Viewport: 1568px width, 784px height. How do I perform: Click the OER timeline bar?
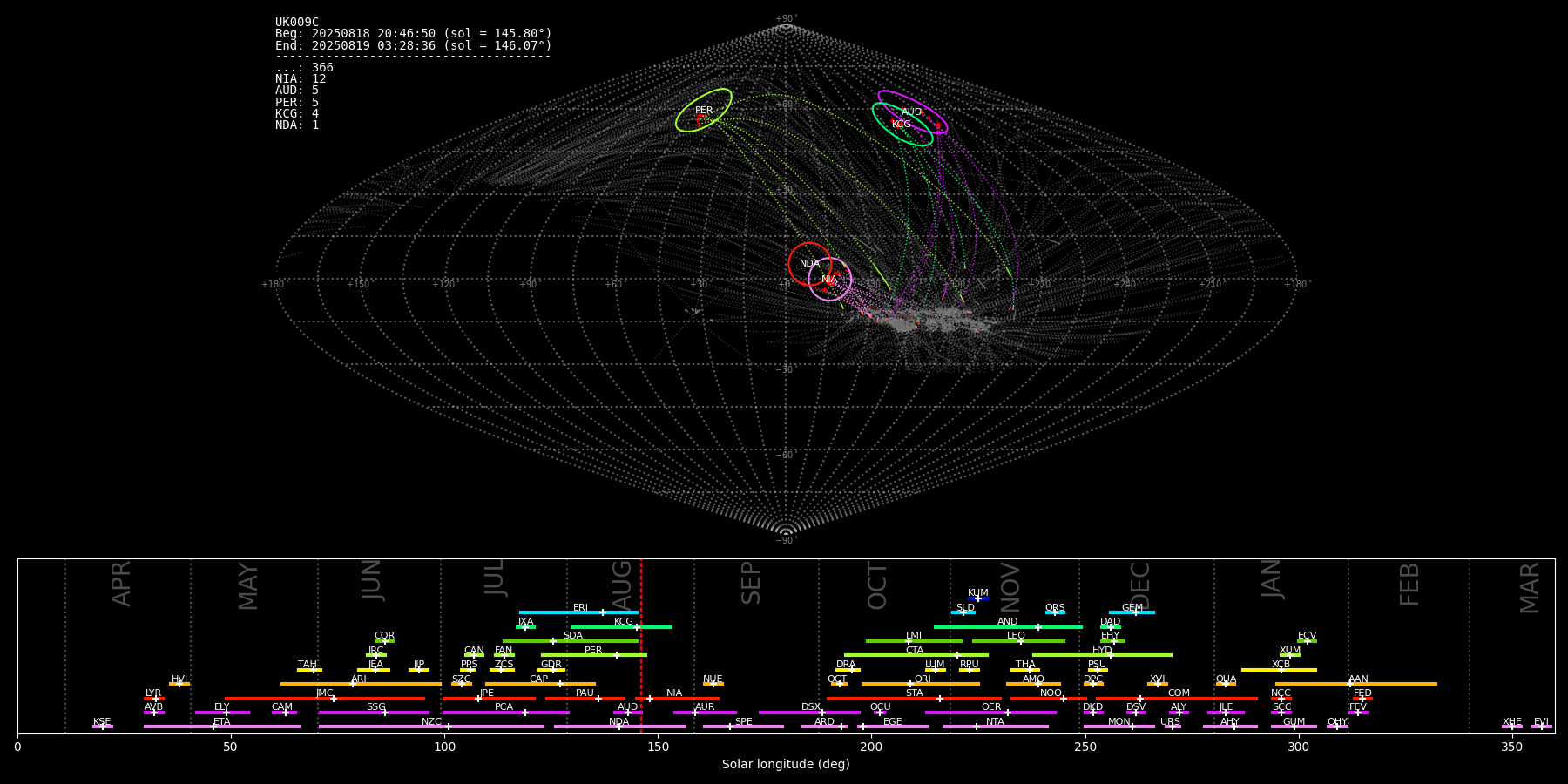[990, 713]
